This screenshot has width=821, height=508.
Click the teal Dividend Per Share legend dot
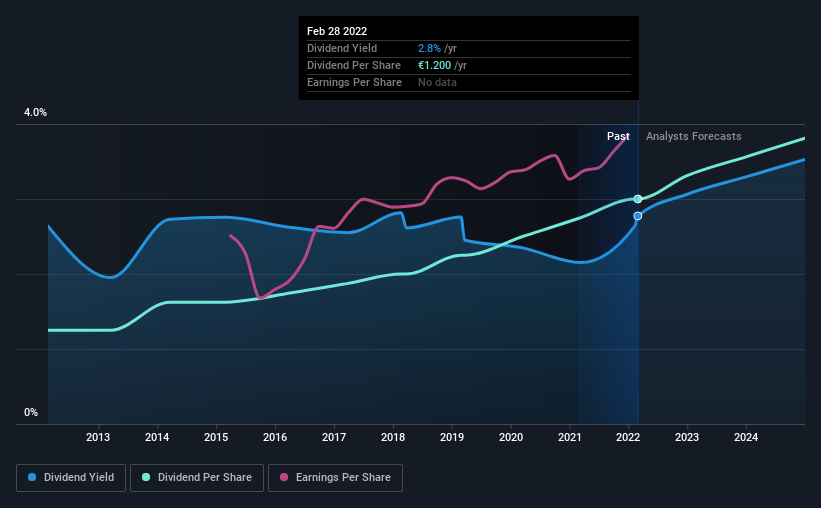coord(146,477)
